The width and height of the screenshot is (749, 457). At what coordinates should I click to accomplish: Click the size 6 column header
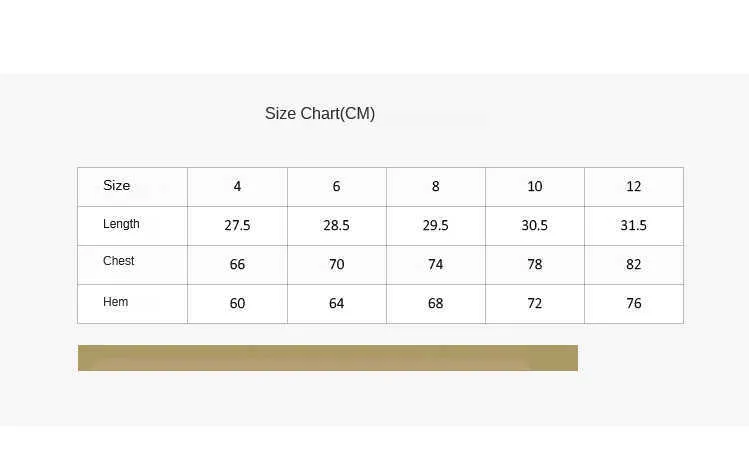click(337, 187)
